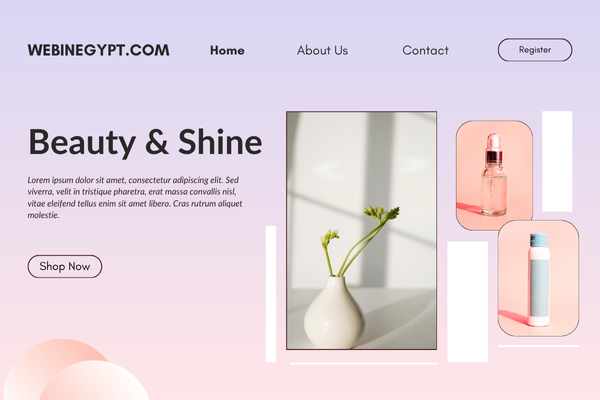The width and height of the screenshot is (600, 400).
Task: Click the white ceramic vase in photo
Action: pos(334,312)
